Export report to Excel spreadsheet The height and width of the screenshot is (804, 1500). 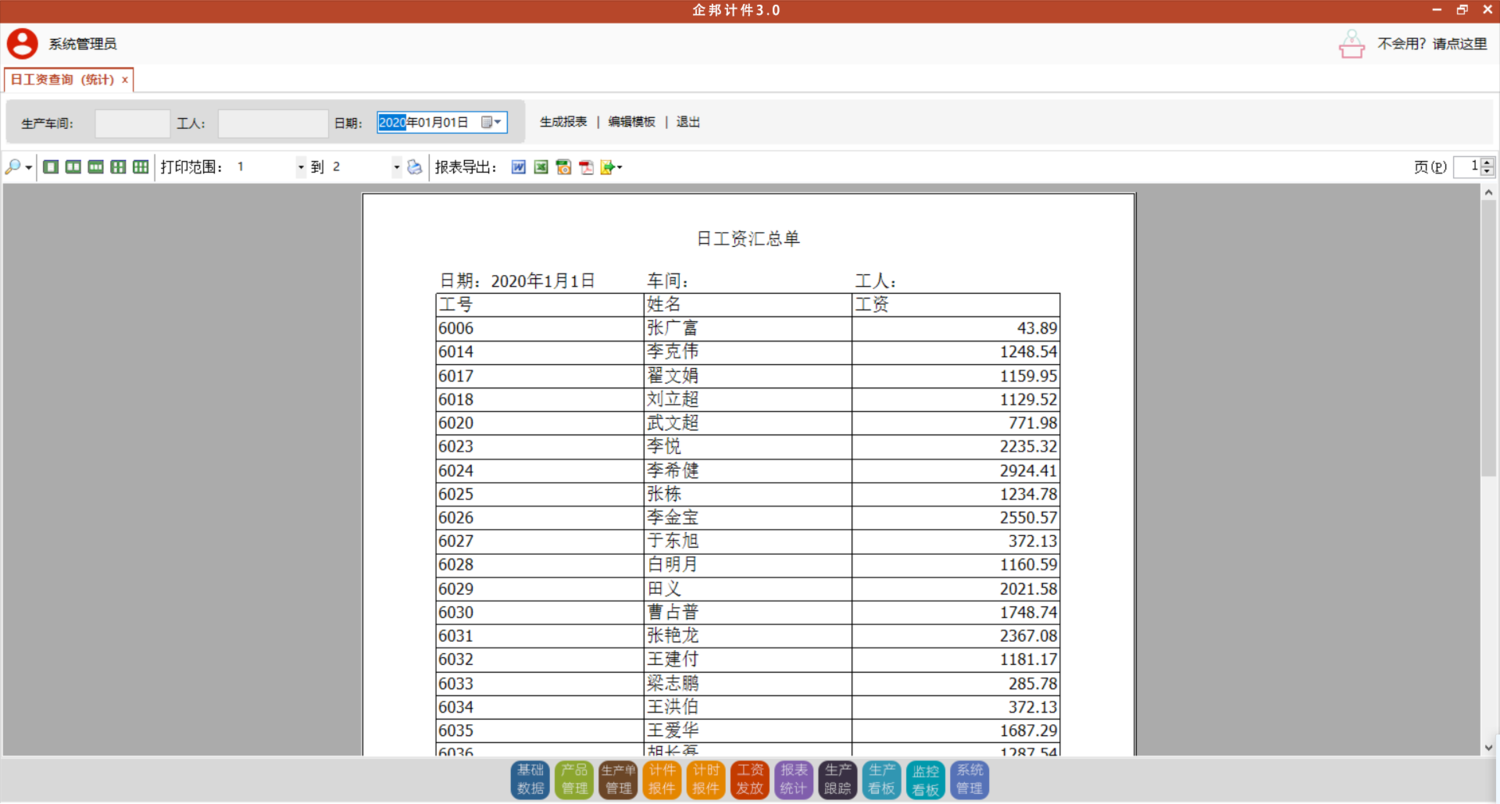541,168
